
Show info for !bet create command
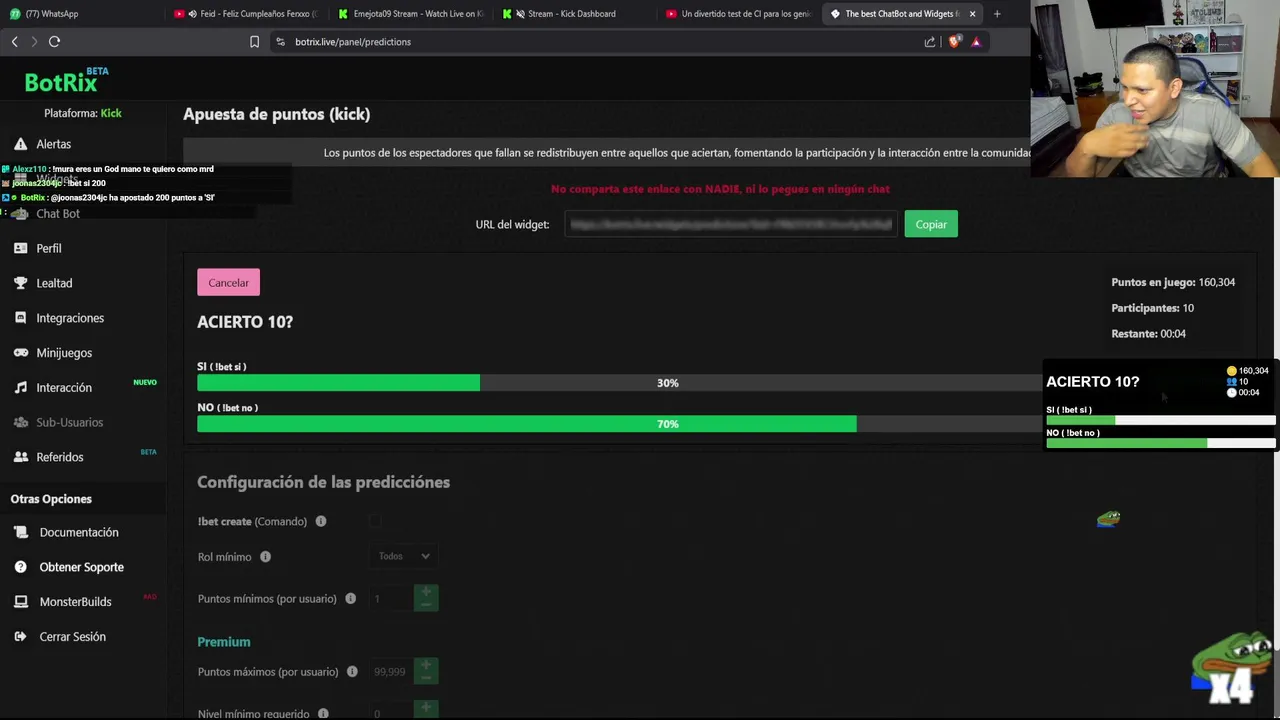(x=321, y=521)
